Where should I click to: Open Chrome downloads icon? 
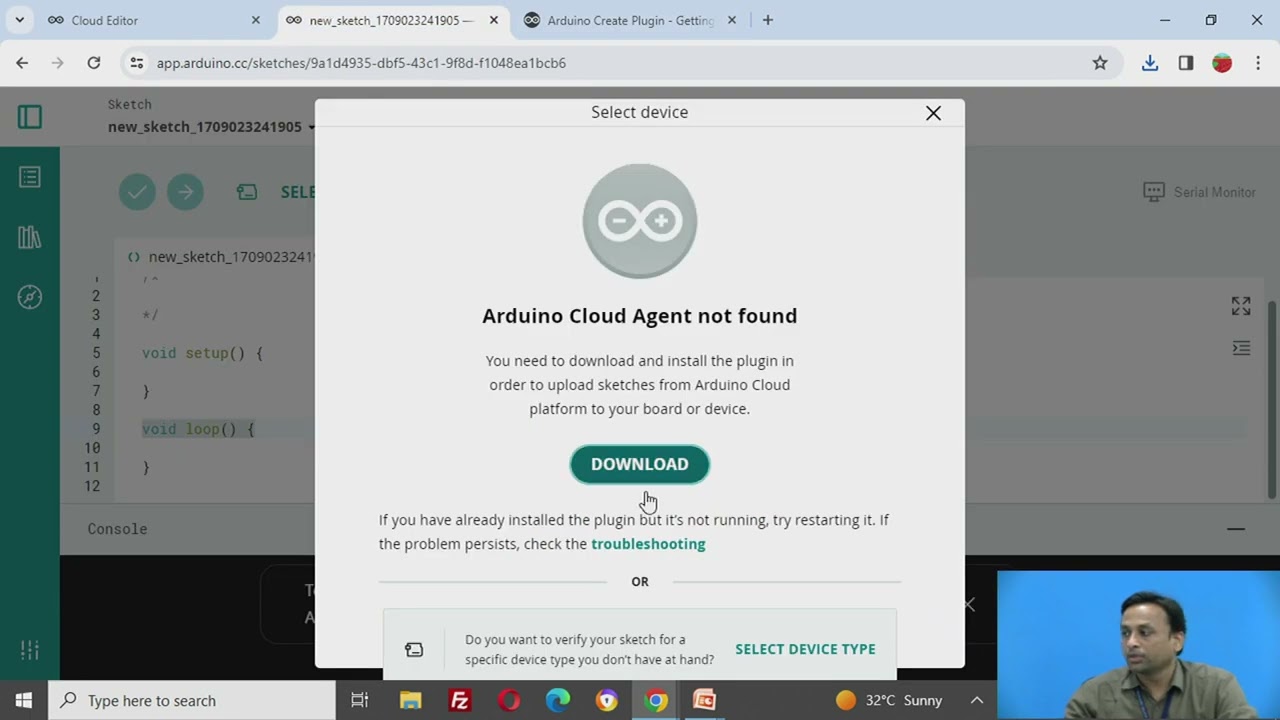[1150, 63]
